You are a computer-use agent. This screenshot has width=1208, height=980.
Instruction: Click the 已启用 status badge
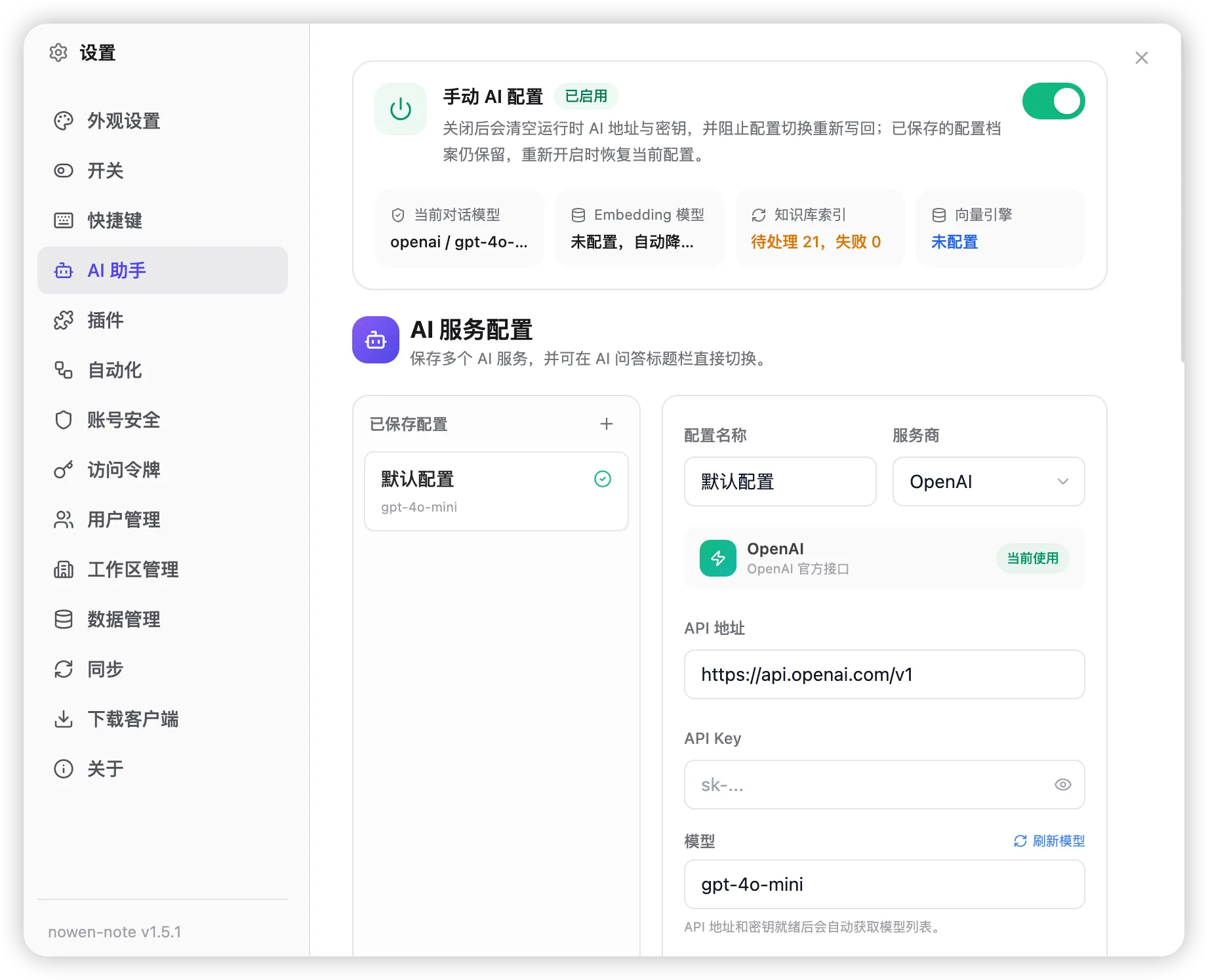586,96
